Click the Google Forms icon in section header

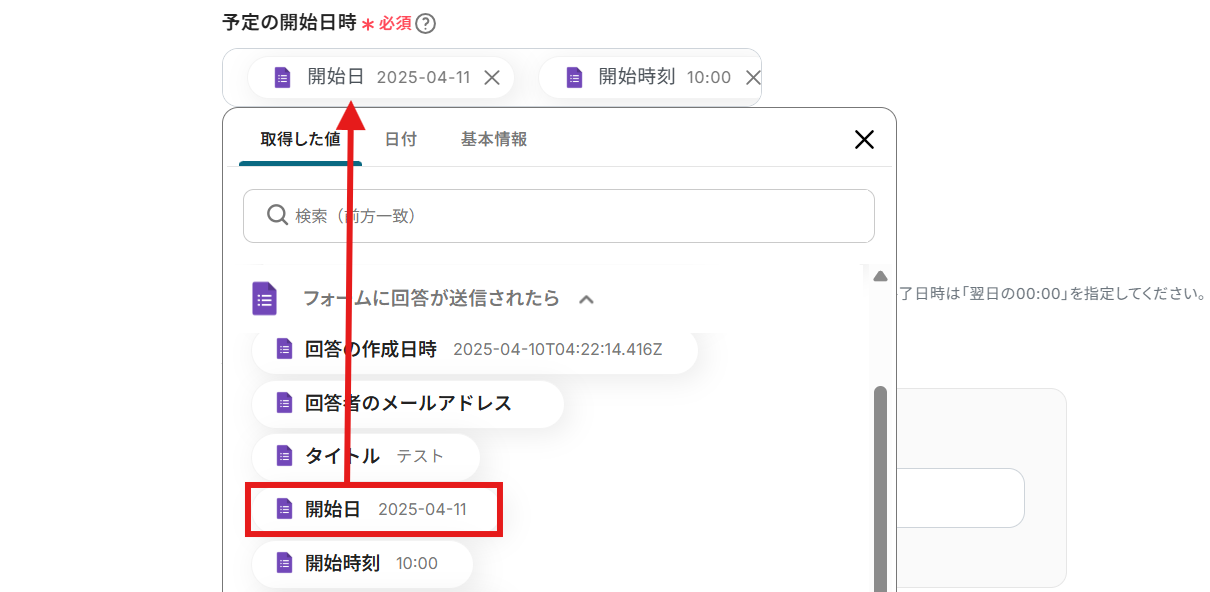click(x=265, y=299)
